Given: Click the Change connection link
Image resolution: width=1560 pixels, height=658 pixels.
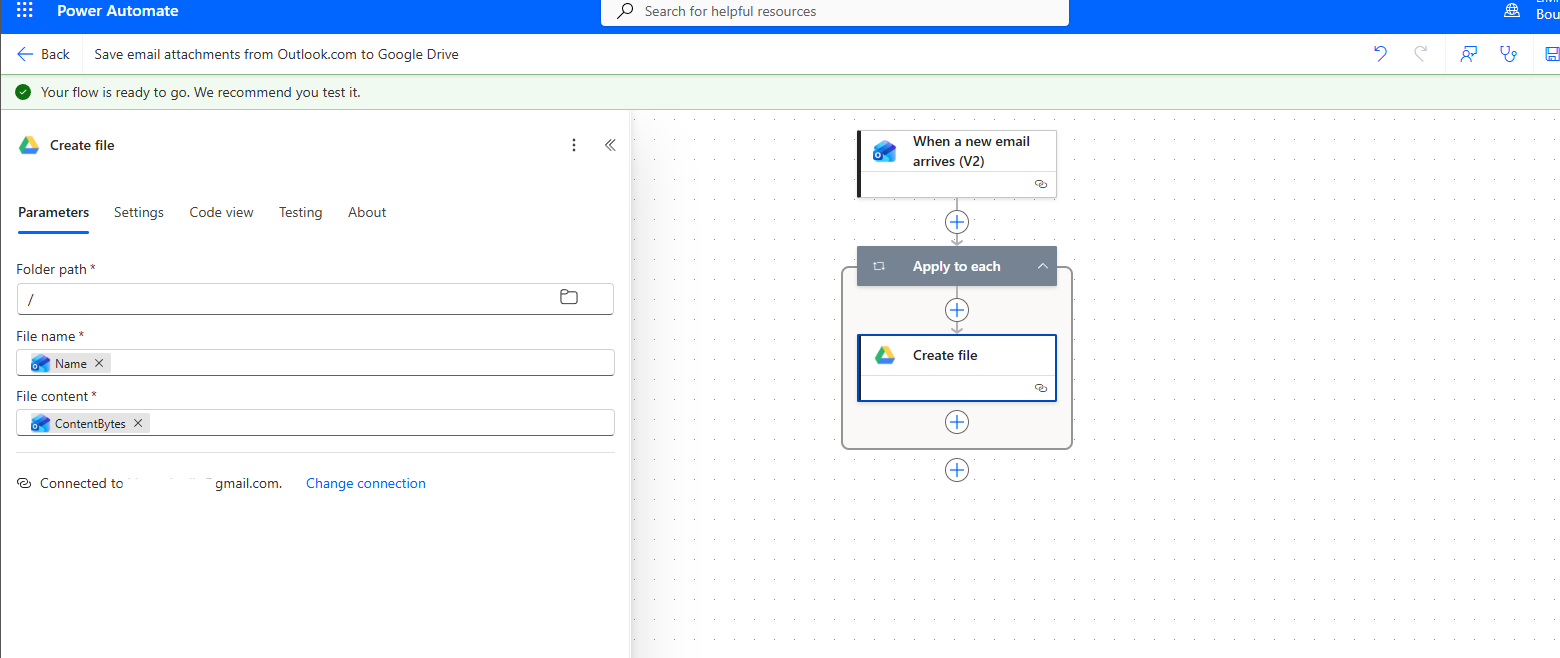Looking at the screenshot, I should pos(365,483).
